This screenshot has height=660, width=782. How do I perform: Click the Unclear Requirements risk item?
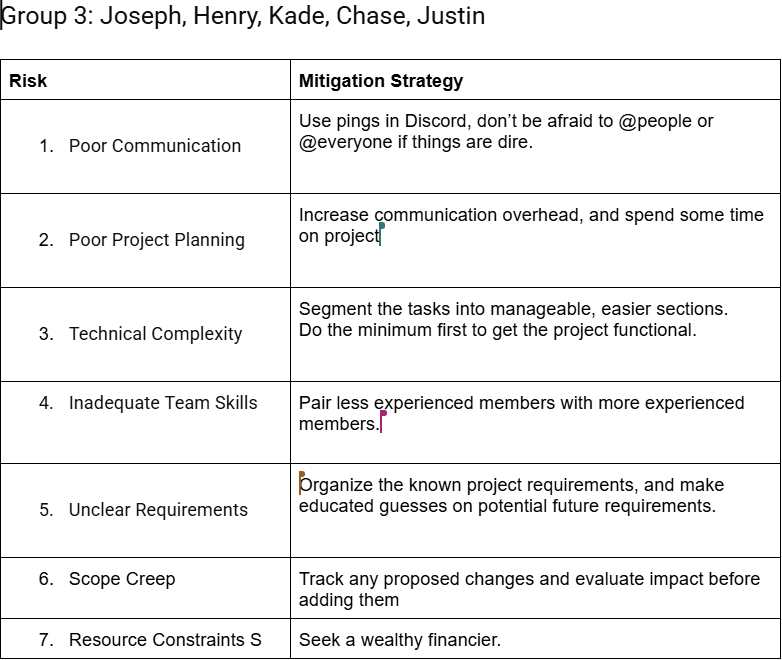point(158,510)
